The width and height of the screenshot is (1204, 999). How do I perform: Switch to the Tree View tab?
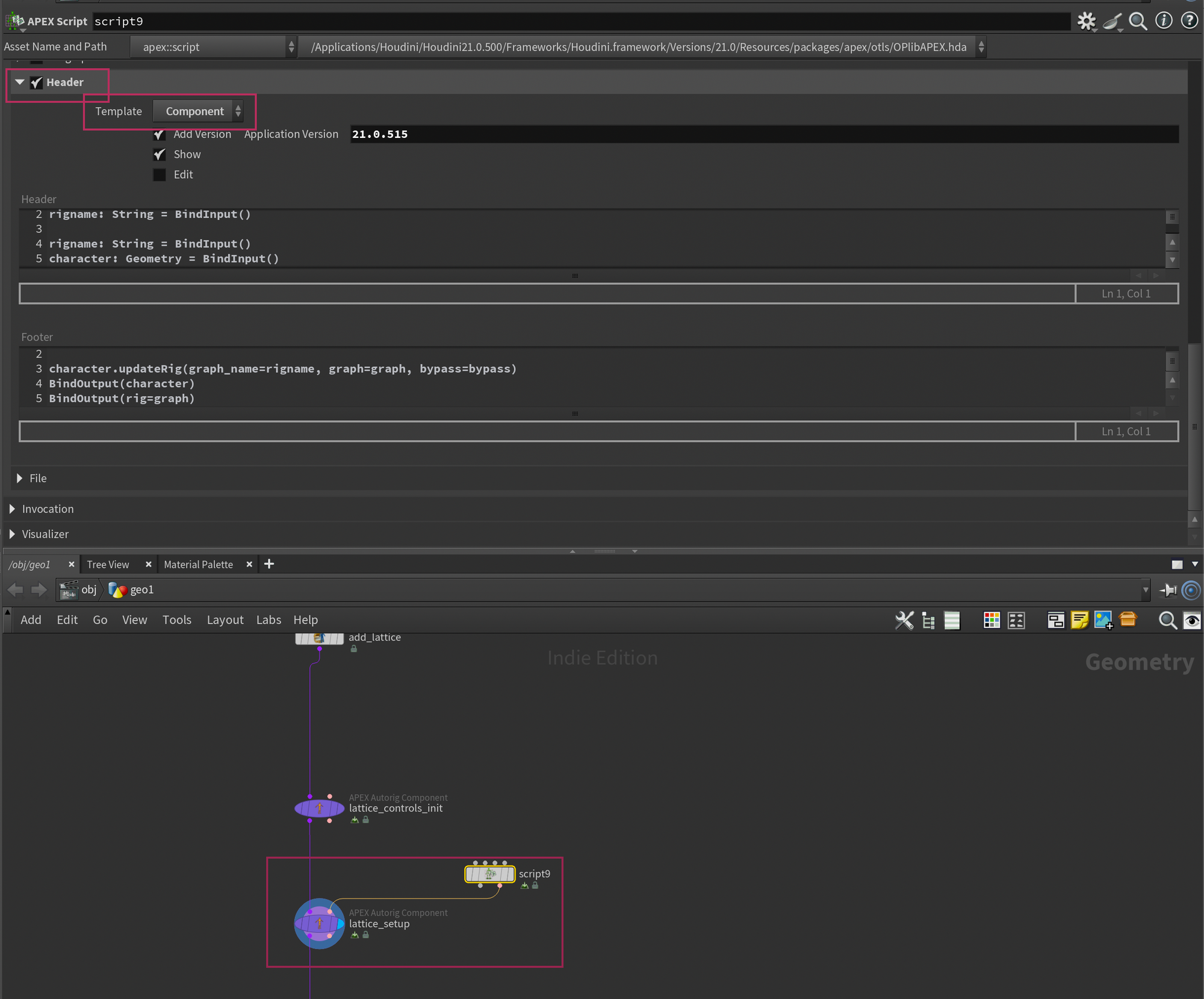pyautogui.click(x=108, y=564)
